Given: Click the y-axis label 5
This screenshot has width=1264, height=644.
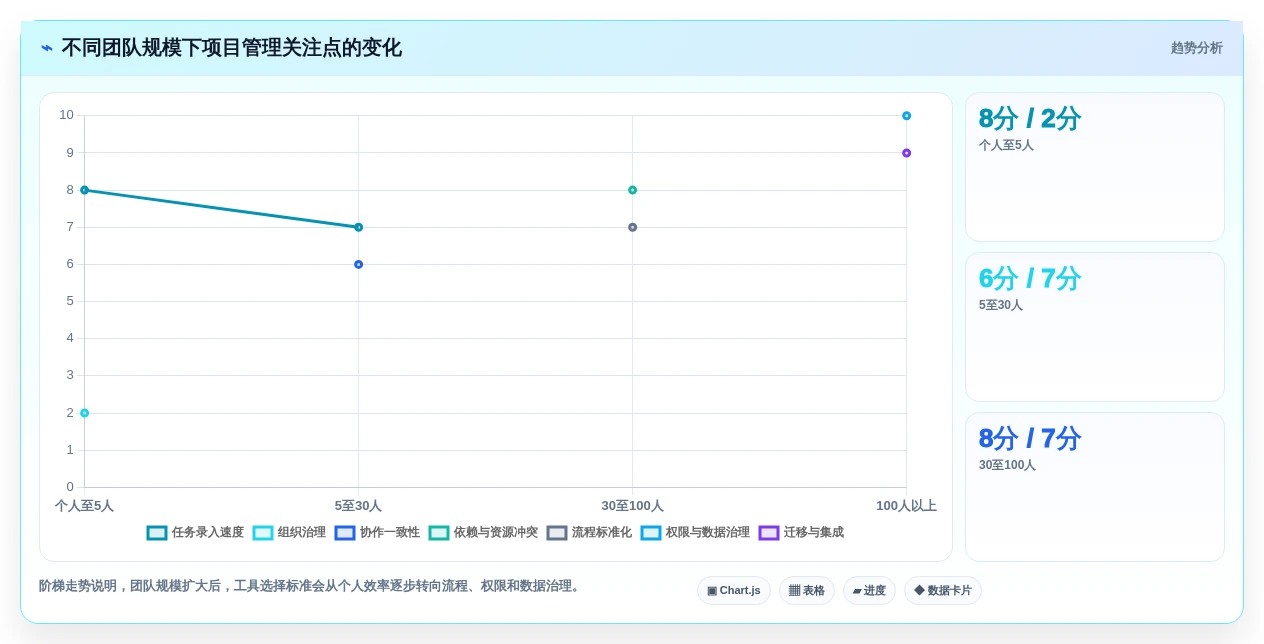Looking at the screenshot, I should pos(70,301).
